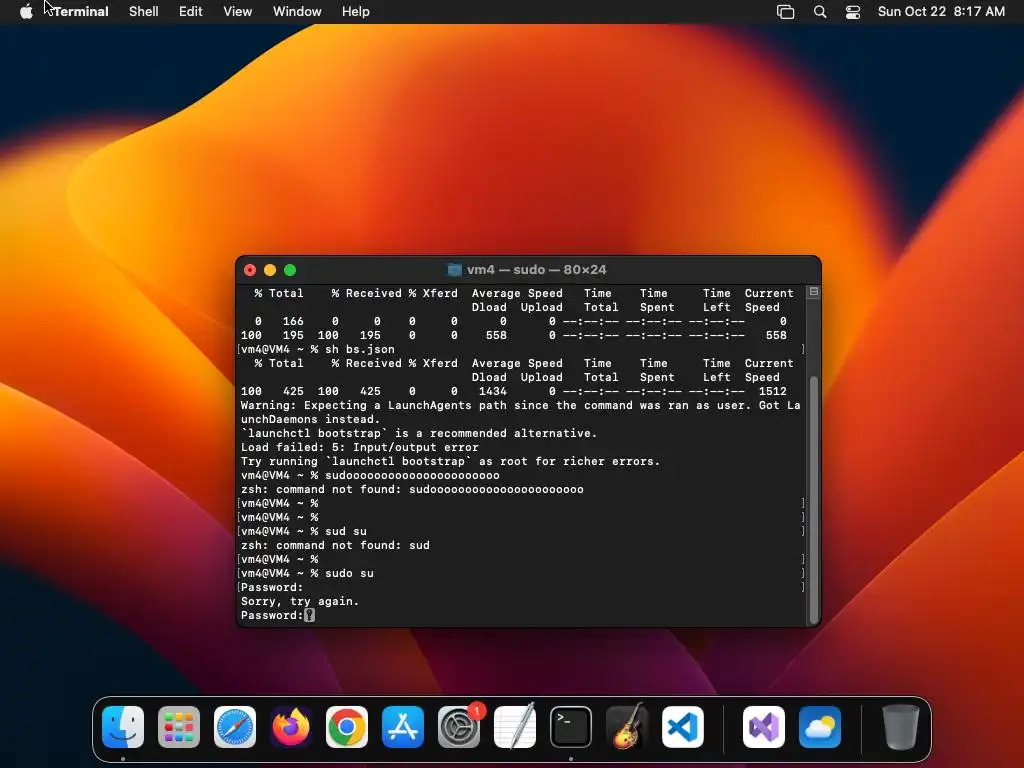
Task: Click the sudooooo command prompt line
Action: 370,475
